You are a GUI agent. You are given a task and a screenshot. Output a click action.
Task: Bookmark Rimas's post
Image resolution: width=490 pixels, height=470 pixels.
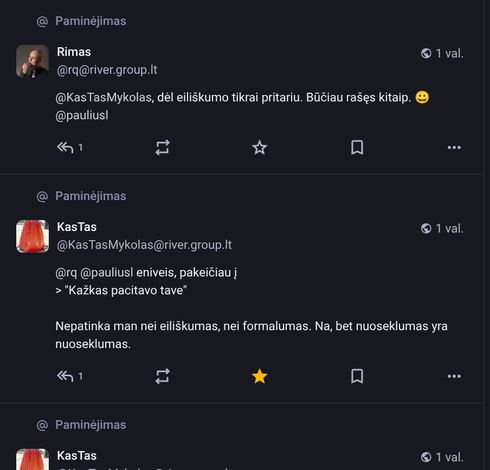tap(357, 147)
